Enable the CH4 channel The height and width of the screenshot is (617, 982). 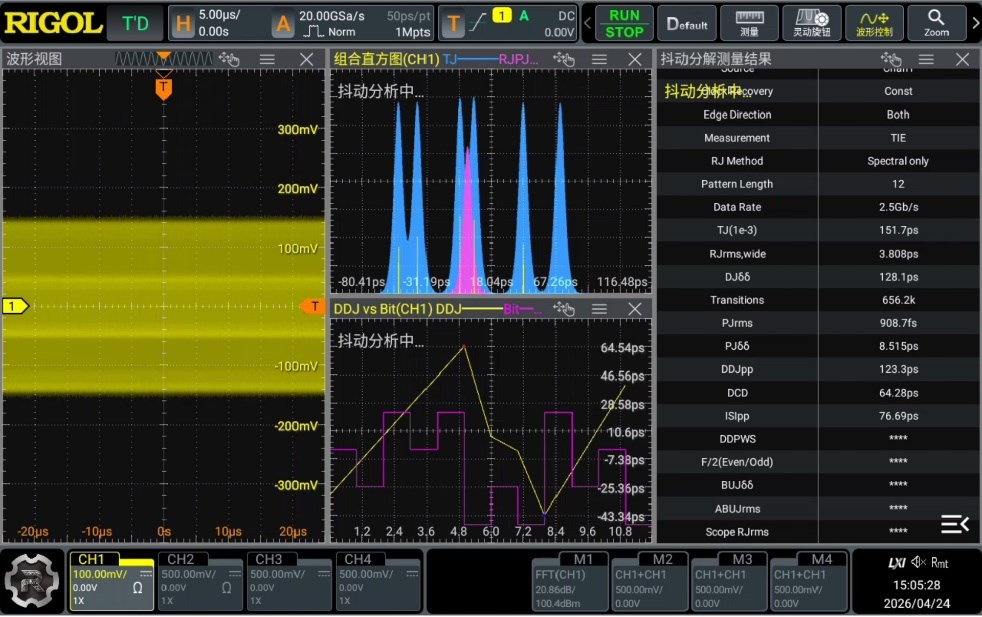pos(377,581)
